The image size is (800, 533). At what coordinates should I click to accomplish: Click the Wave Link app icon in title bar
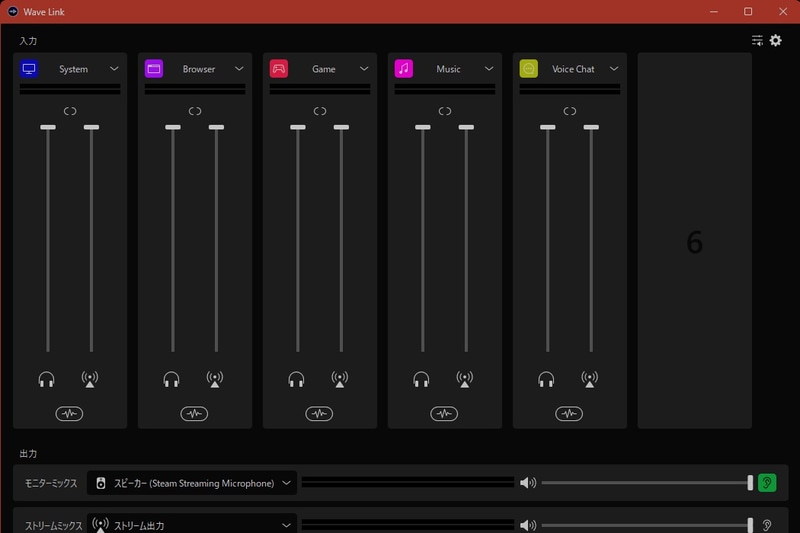click(13, 11)
